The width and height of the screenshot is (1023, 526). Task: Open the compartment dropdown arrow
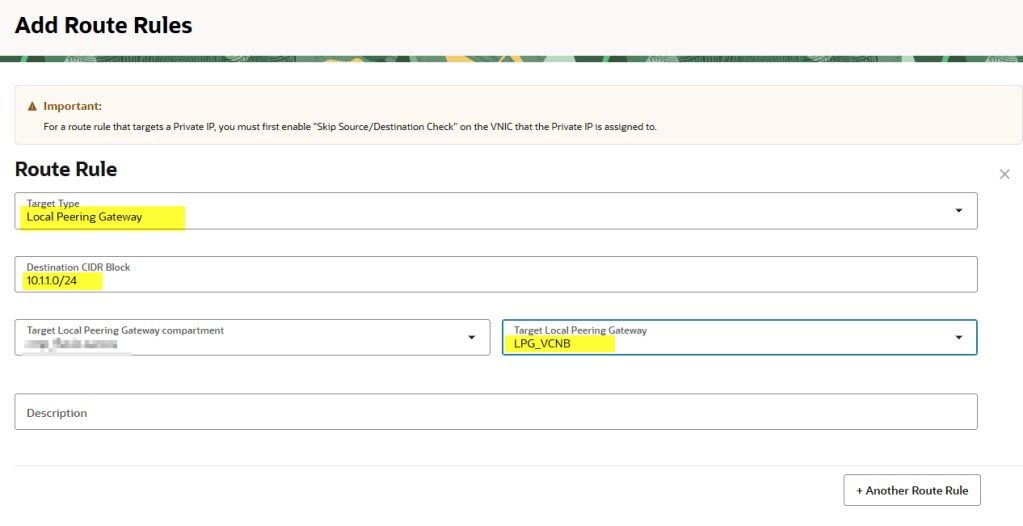point(471,338)
